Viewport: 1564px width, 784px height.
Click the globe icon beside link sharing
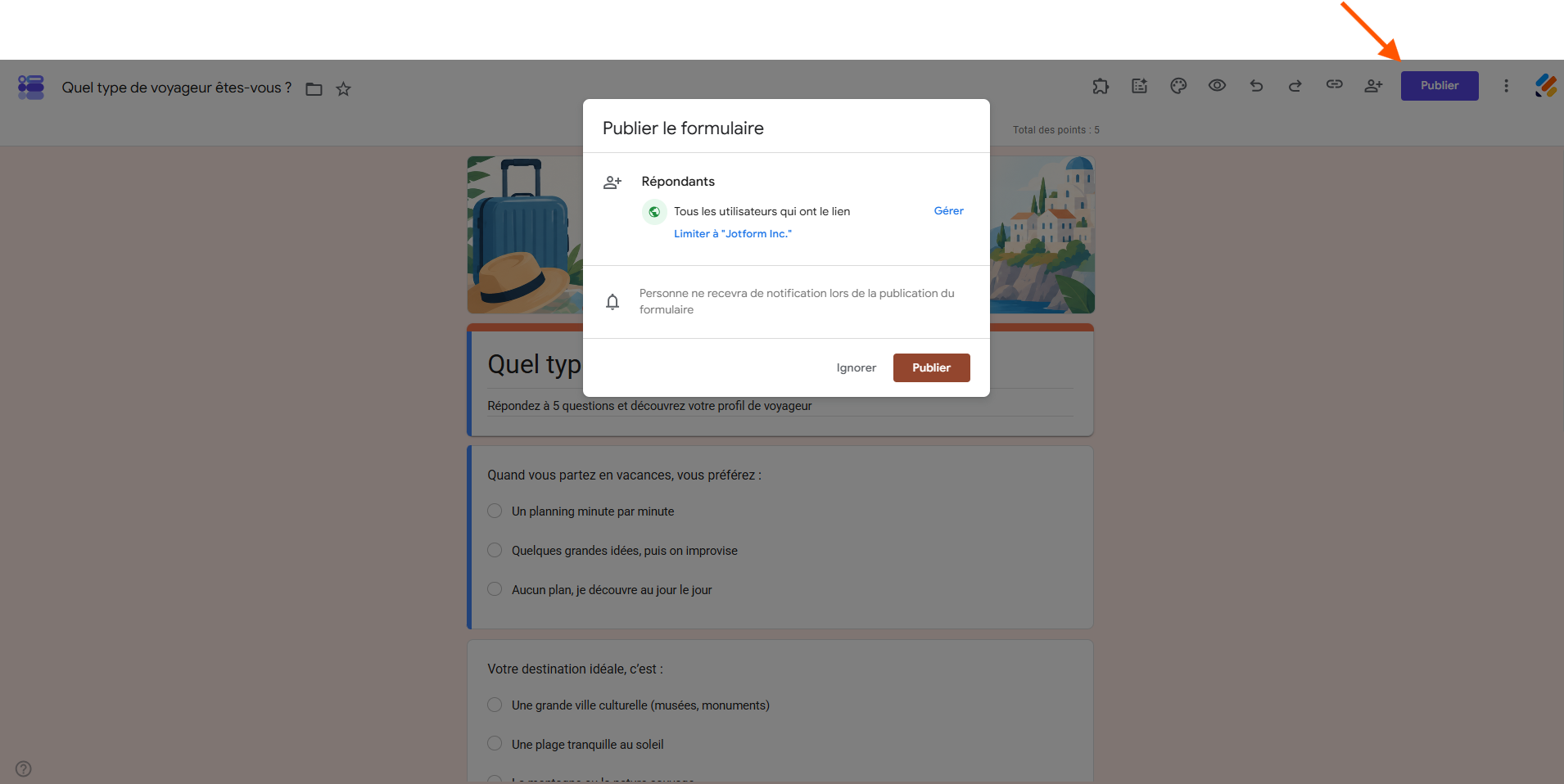pyautogui.click(x=654, y=212)
